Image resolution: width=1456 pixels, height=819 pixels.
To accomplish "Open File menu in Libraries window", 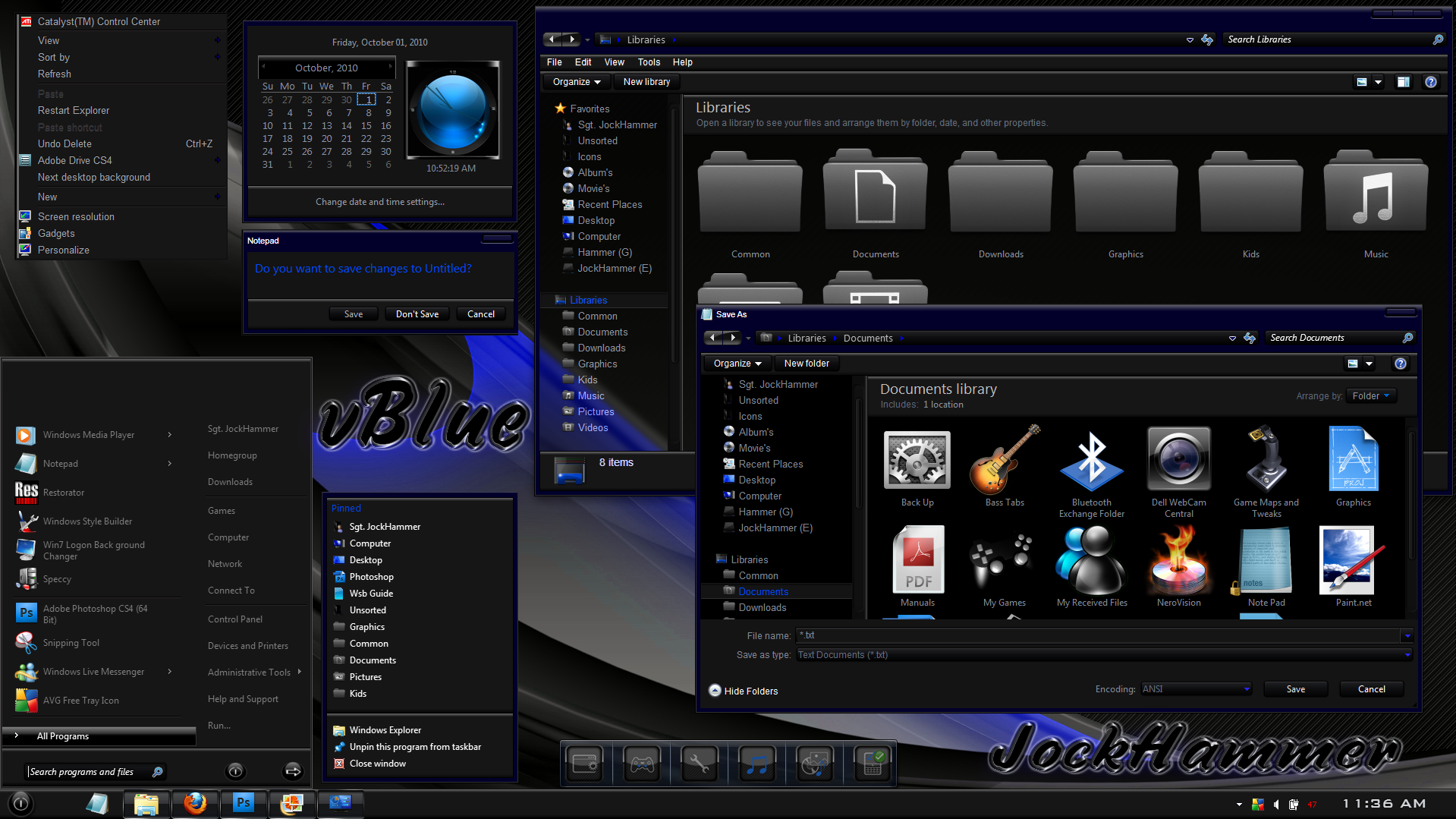I will [x=554, y=62].
